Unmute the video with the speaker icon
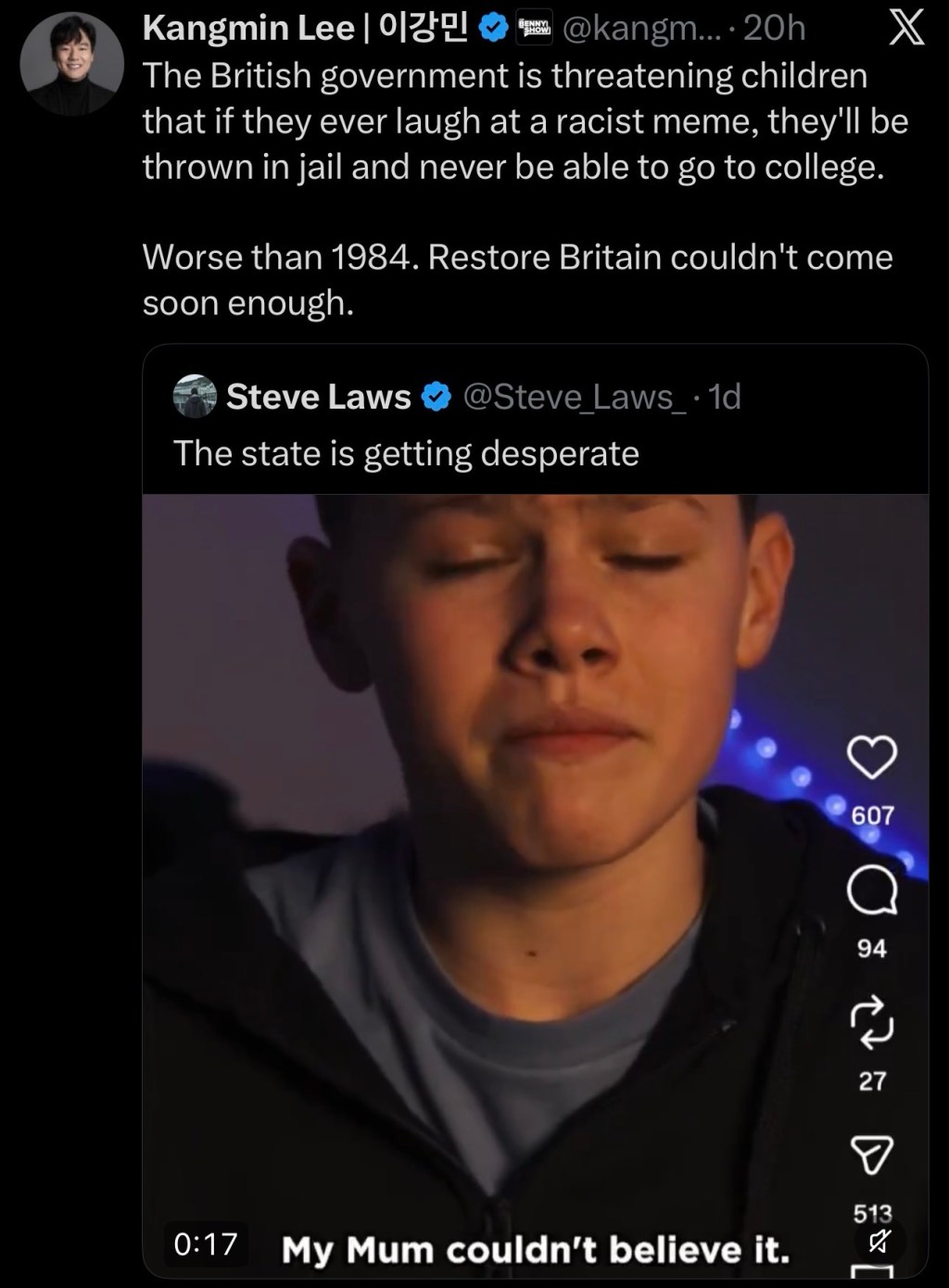This screenshot has width=949, height=1288. 872,1240
